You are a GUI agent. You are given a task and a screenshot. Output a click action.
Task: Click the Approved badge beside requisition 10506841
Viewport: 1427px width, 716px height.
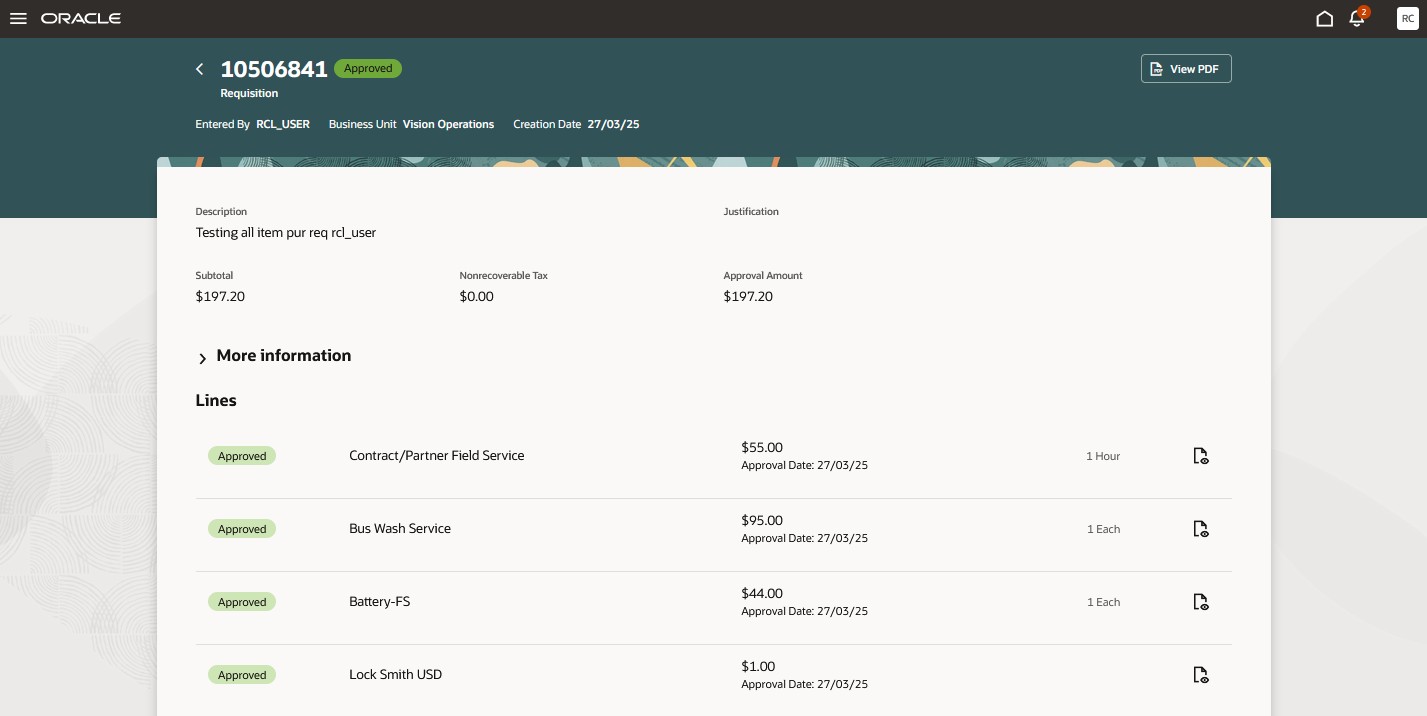point(368,68)
